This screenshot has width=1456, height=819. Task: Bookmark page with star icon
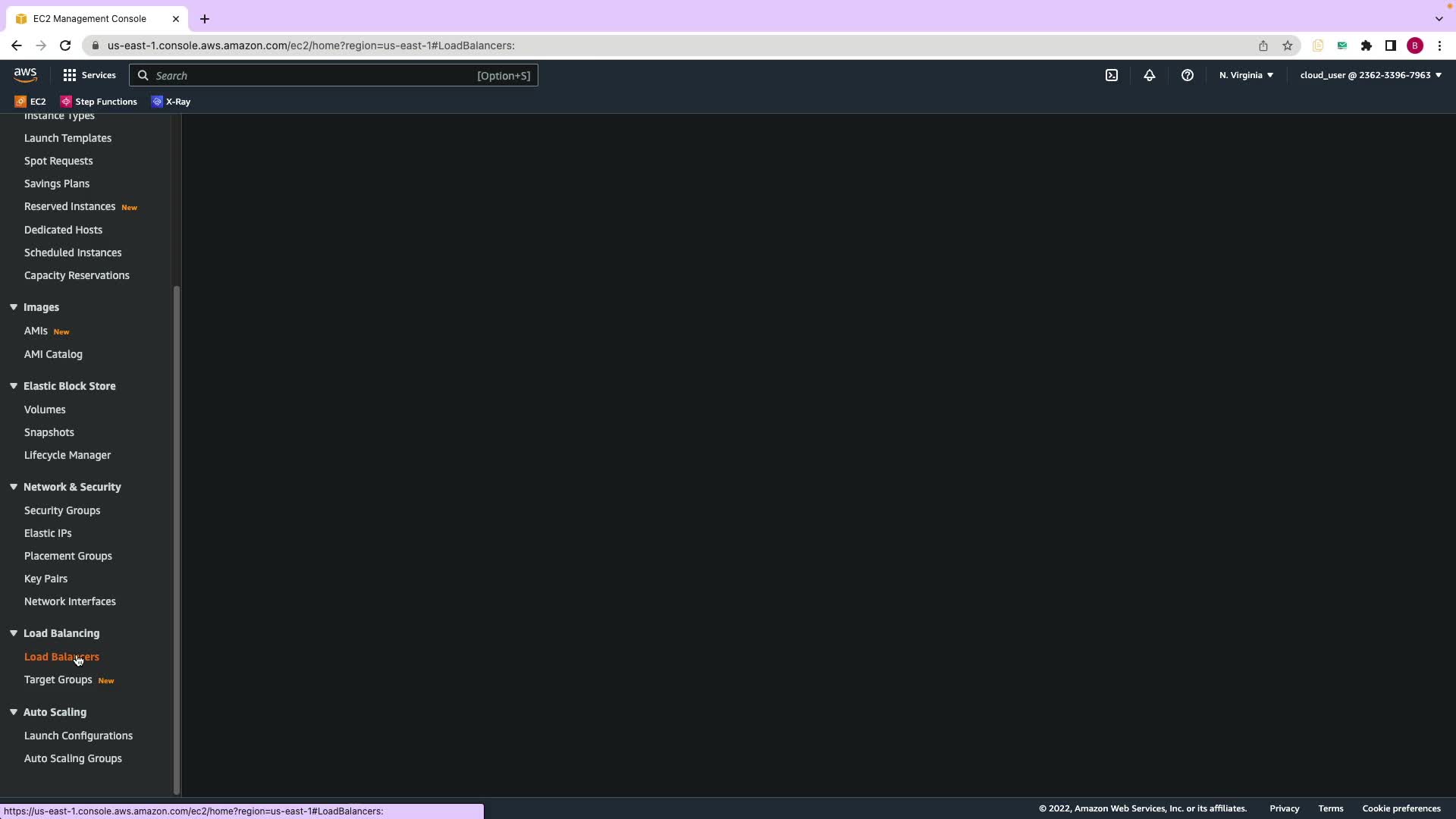click(1288, 45)
